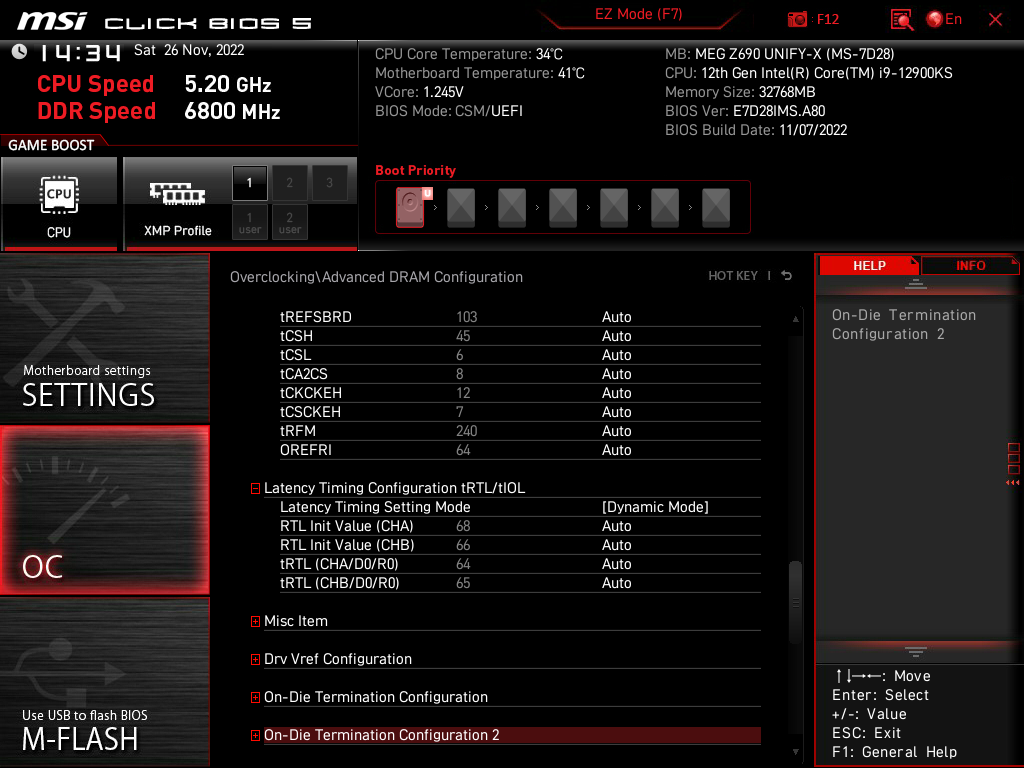Click the back arrow next to HOT KEY
1024x768 pixels.
pyautogui.click(x=787, y=276)
